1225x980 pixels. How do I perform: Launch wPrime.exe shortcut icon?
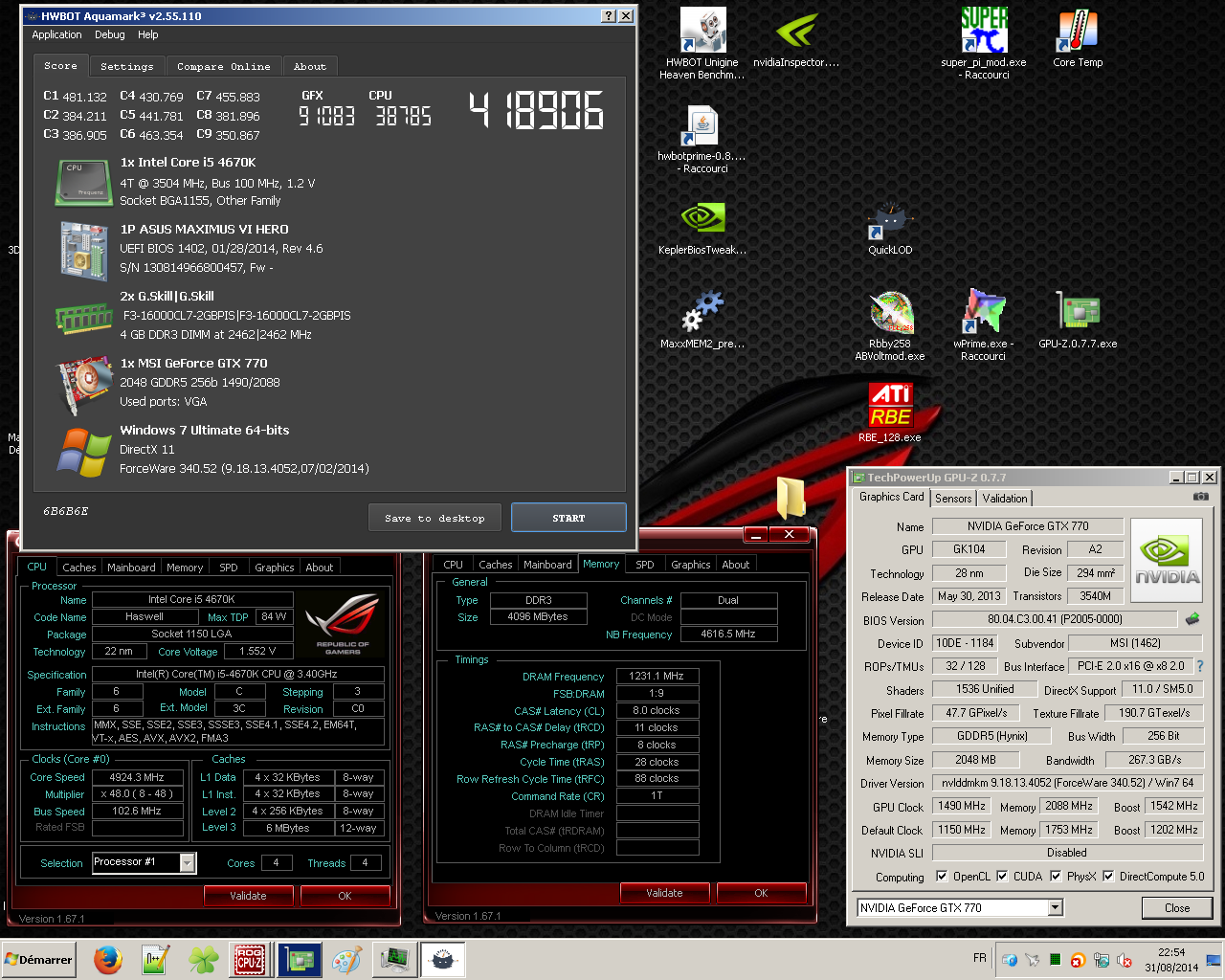(x=984, y=325)
